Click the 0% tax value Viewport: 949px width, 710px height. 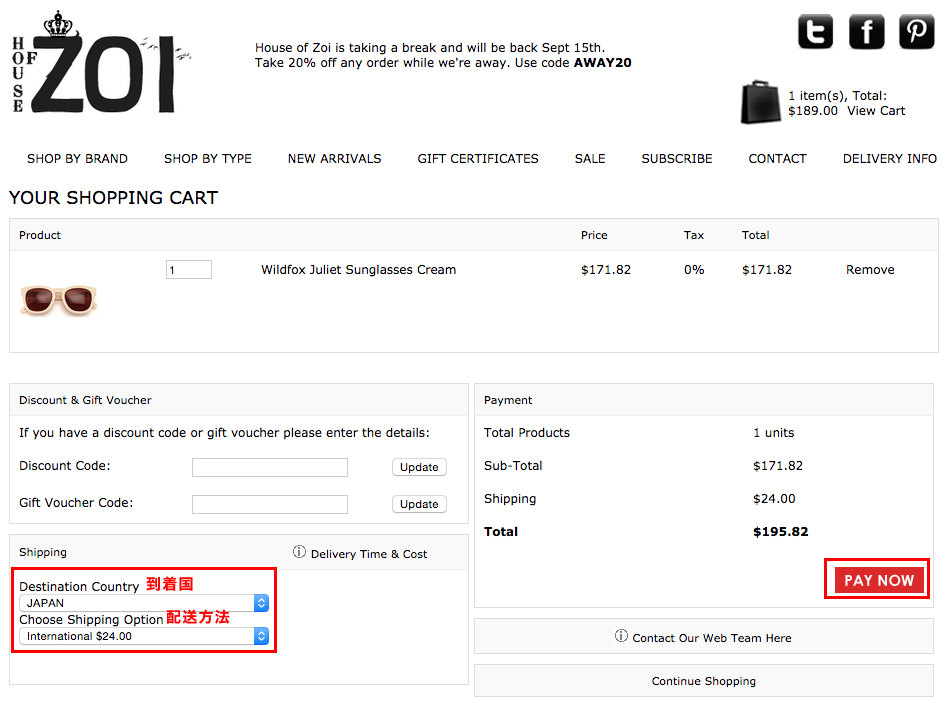[x=694, y=270]
